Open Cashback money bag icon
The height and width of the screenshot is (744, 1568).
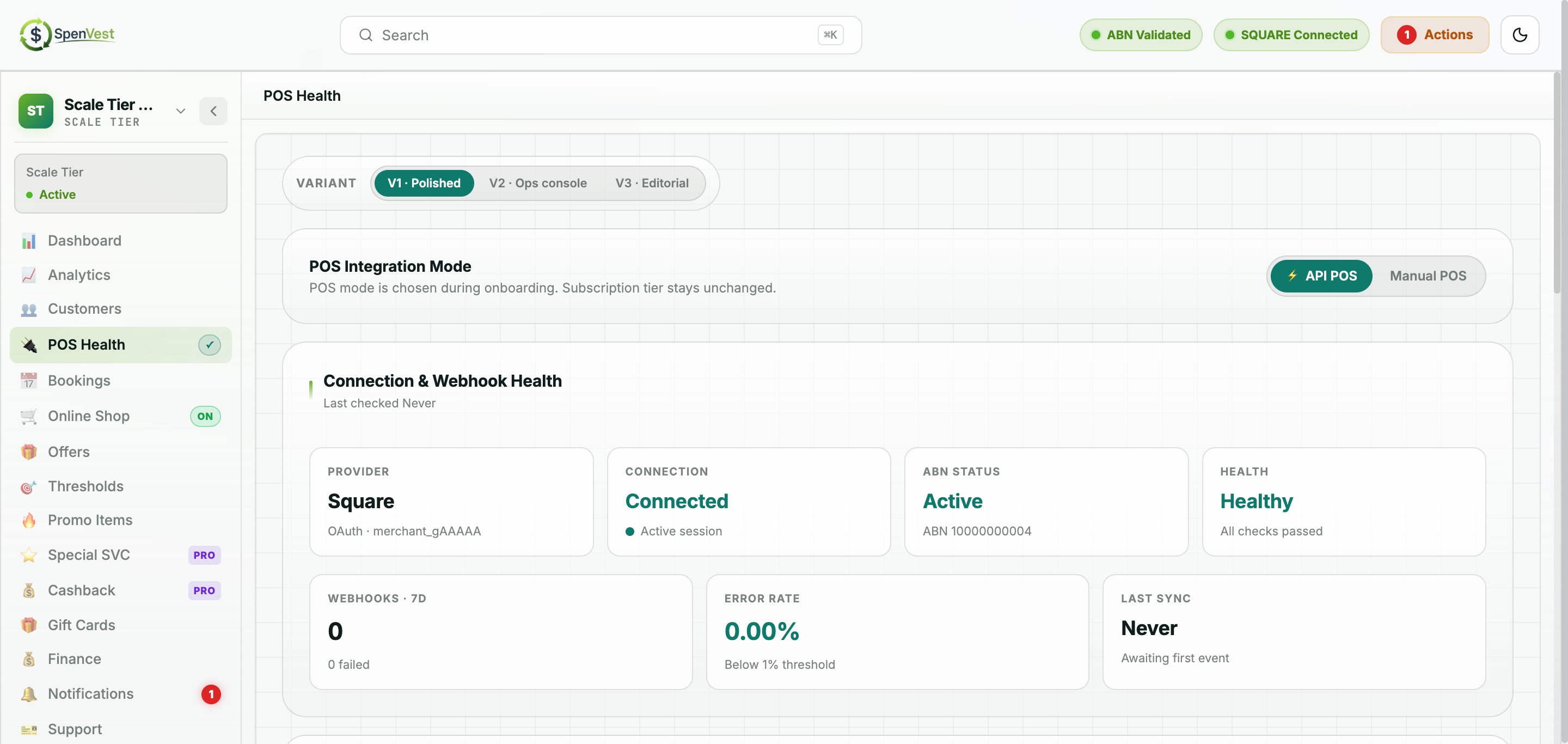pos(29,590)
